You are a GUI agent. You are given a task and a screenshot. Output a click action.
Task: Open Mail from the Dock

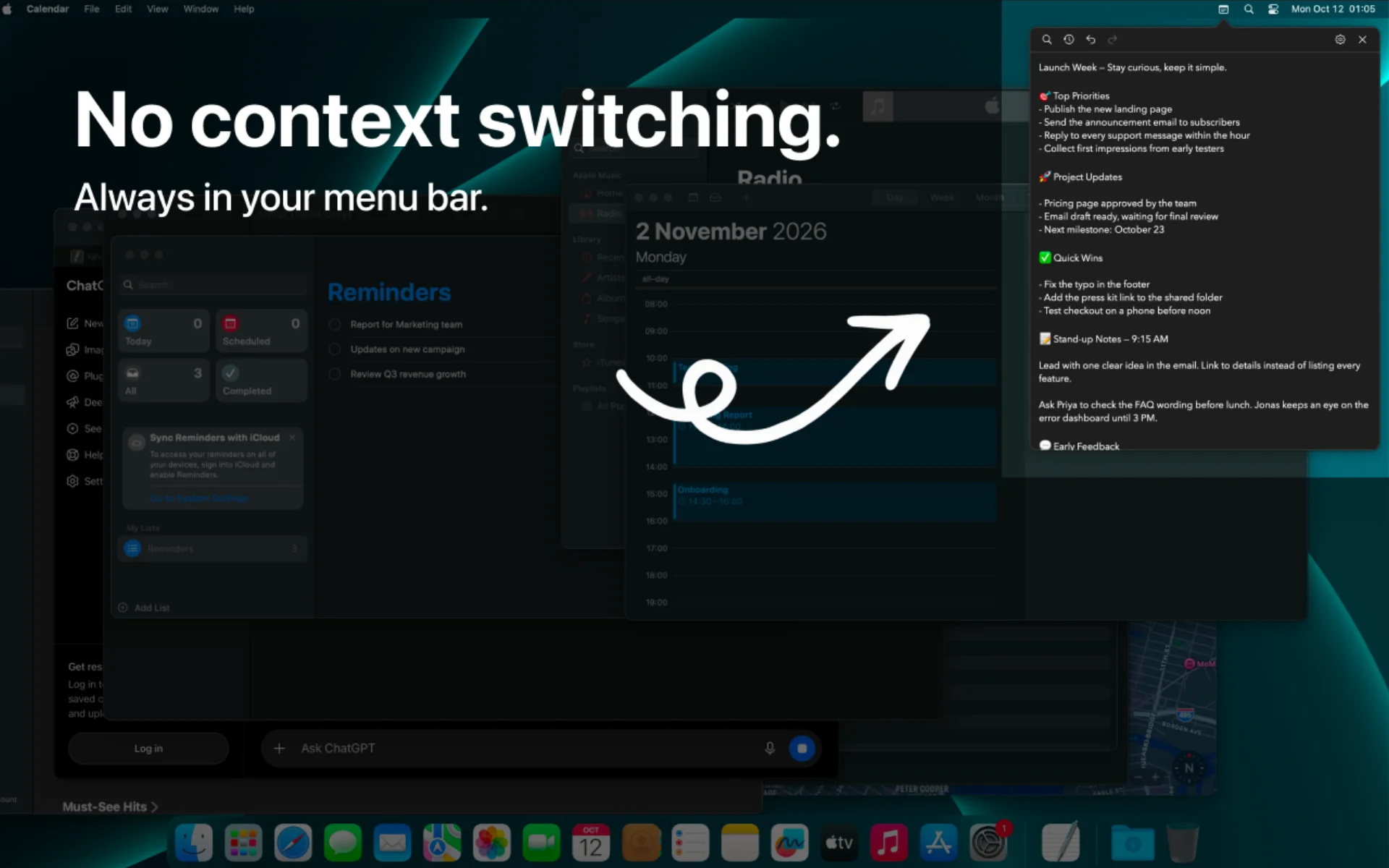392,843
